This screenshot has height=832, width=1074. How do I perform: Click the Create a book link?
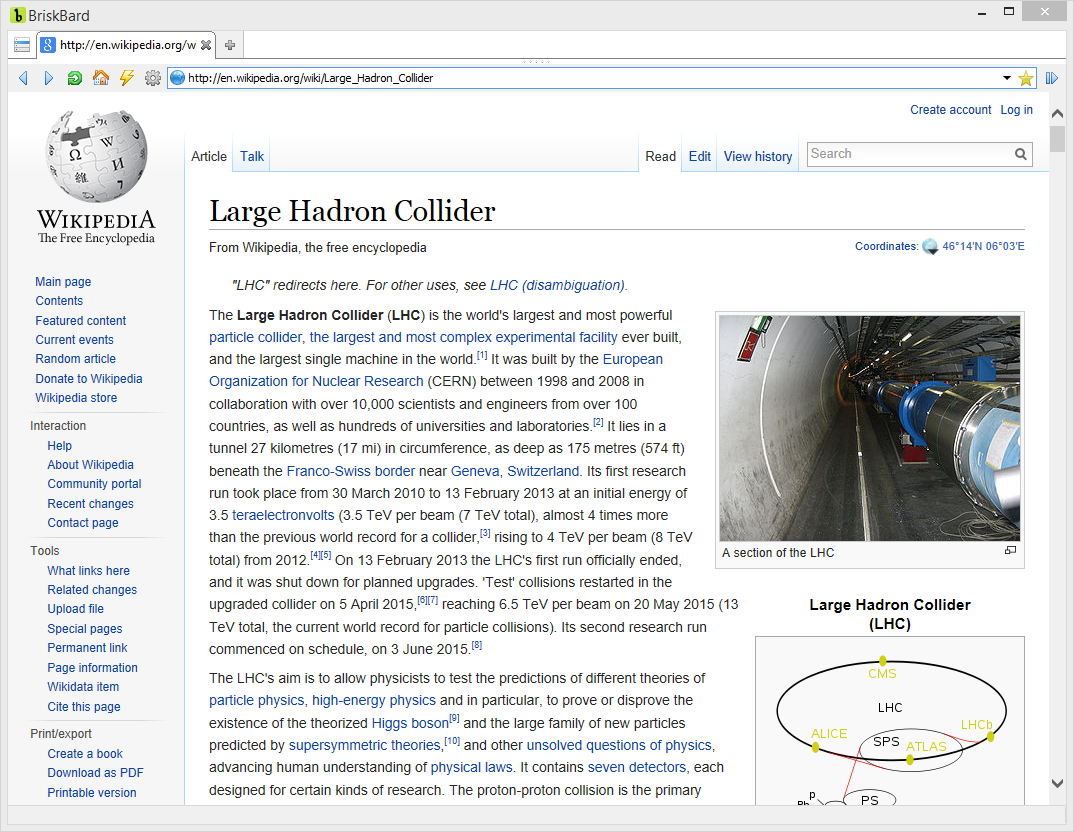(x=85, y=753)
